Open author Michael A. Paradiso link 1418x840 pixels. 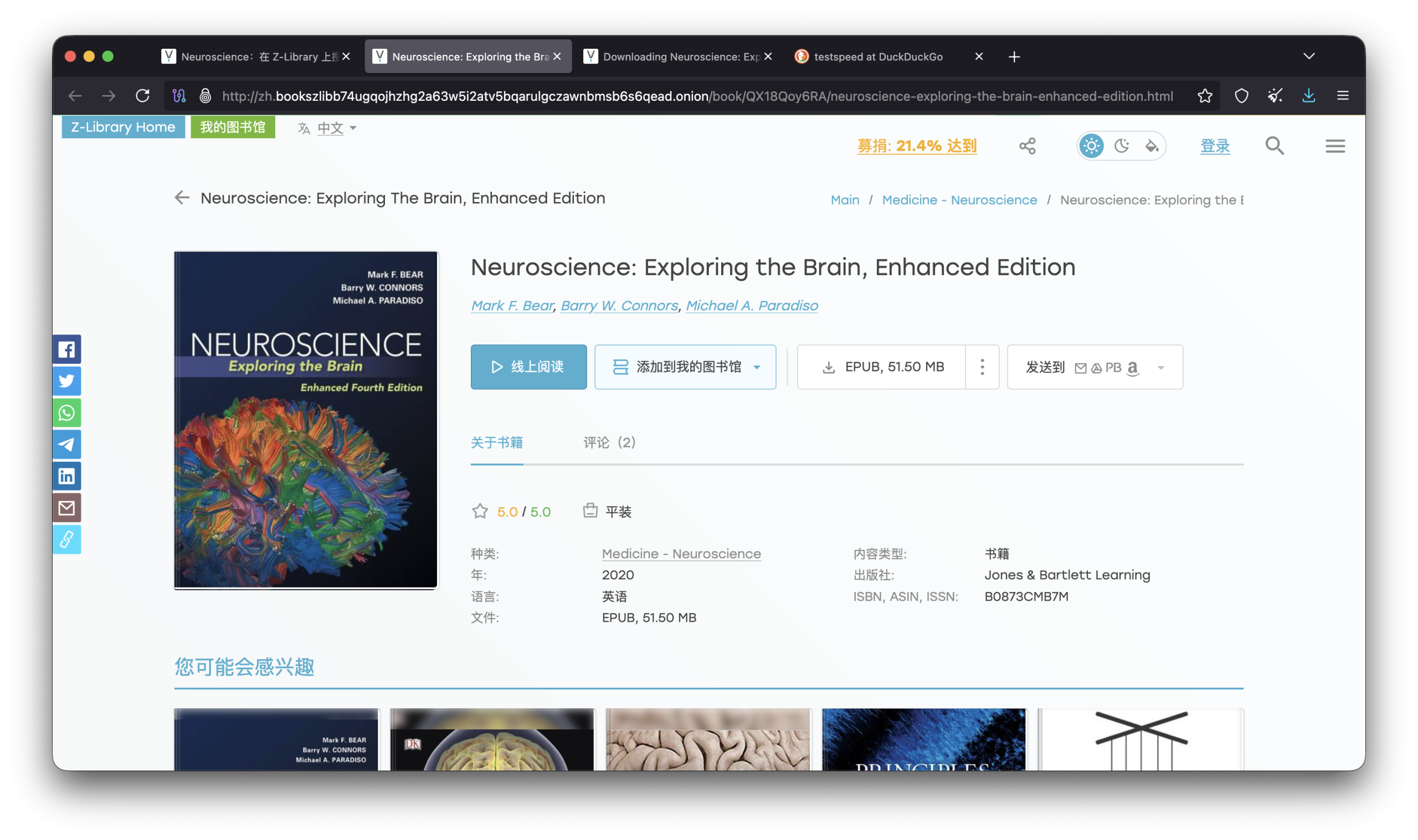(x=752, y=306)
